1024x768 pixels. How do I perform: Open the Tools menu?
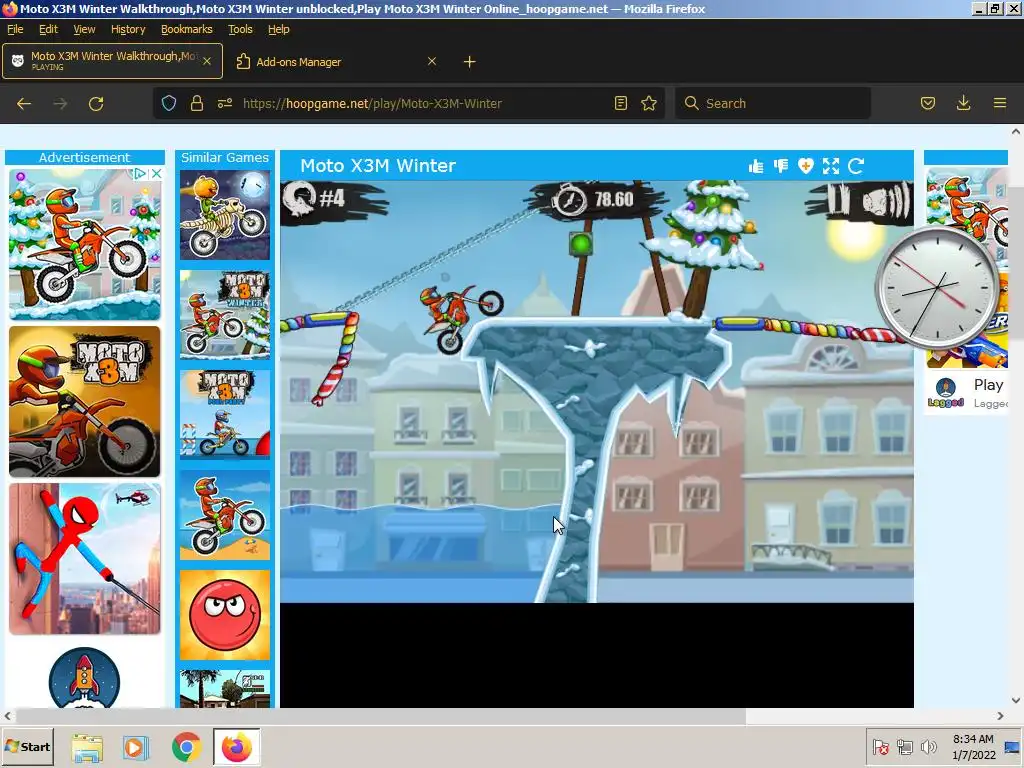[240, 29]
